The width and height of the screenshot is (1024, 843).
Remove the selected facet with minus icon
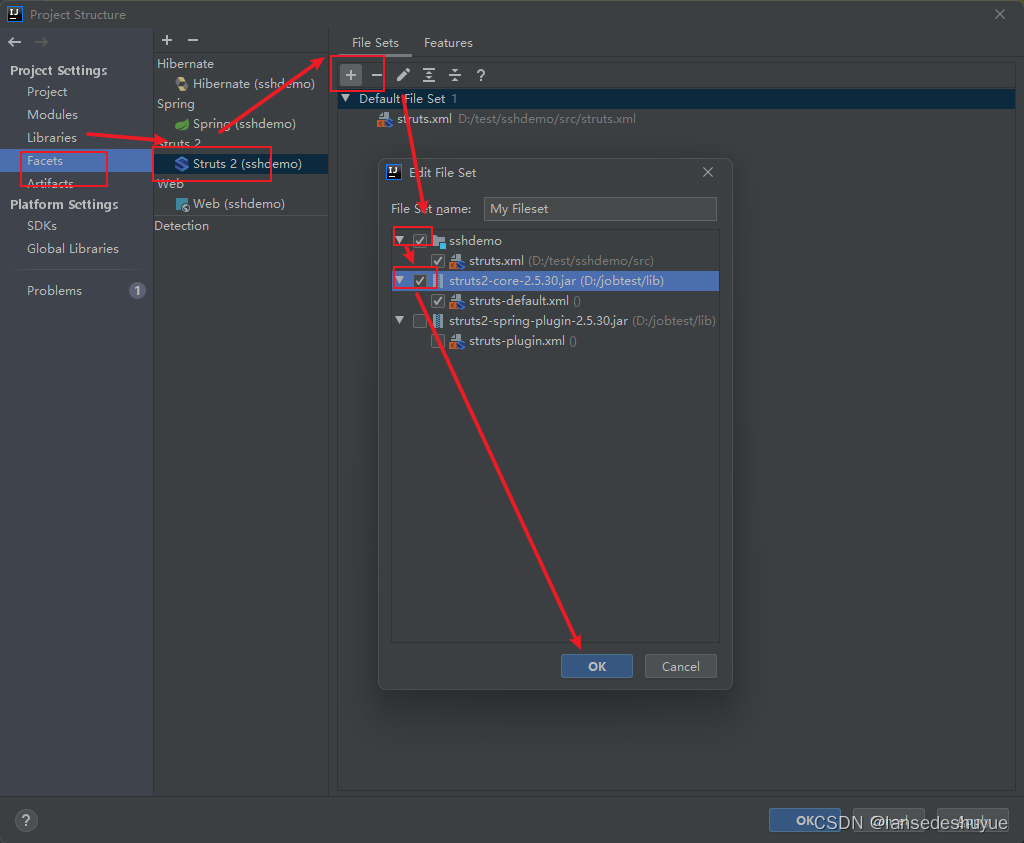[x=193, y=40]
